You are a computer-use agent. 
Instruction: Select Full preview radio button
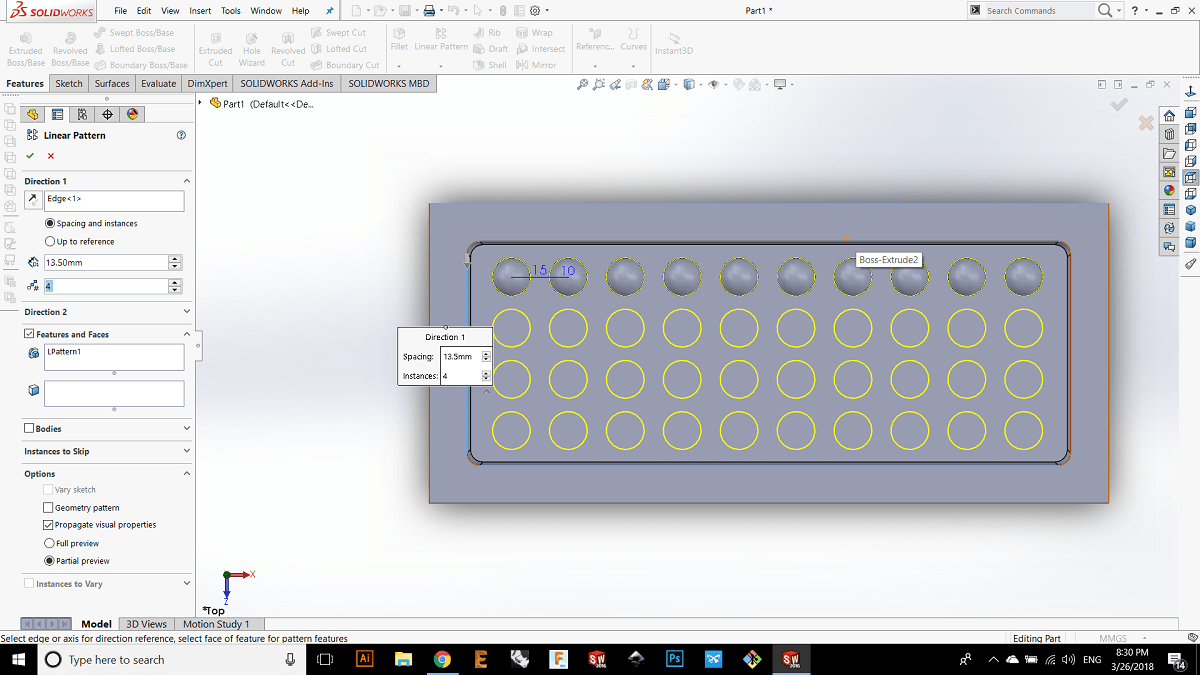point(49,543)
